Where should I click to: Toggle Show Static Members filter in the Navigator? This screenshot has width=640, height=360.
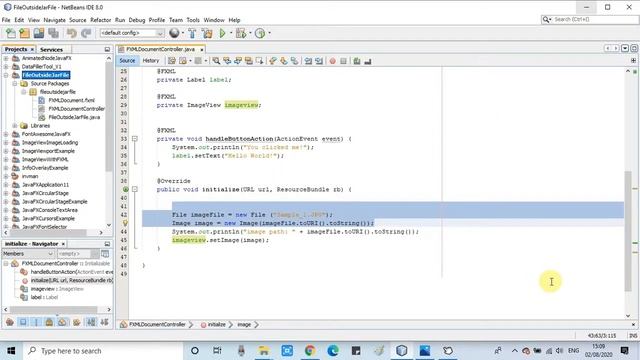click(x=36, y=322)
